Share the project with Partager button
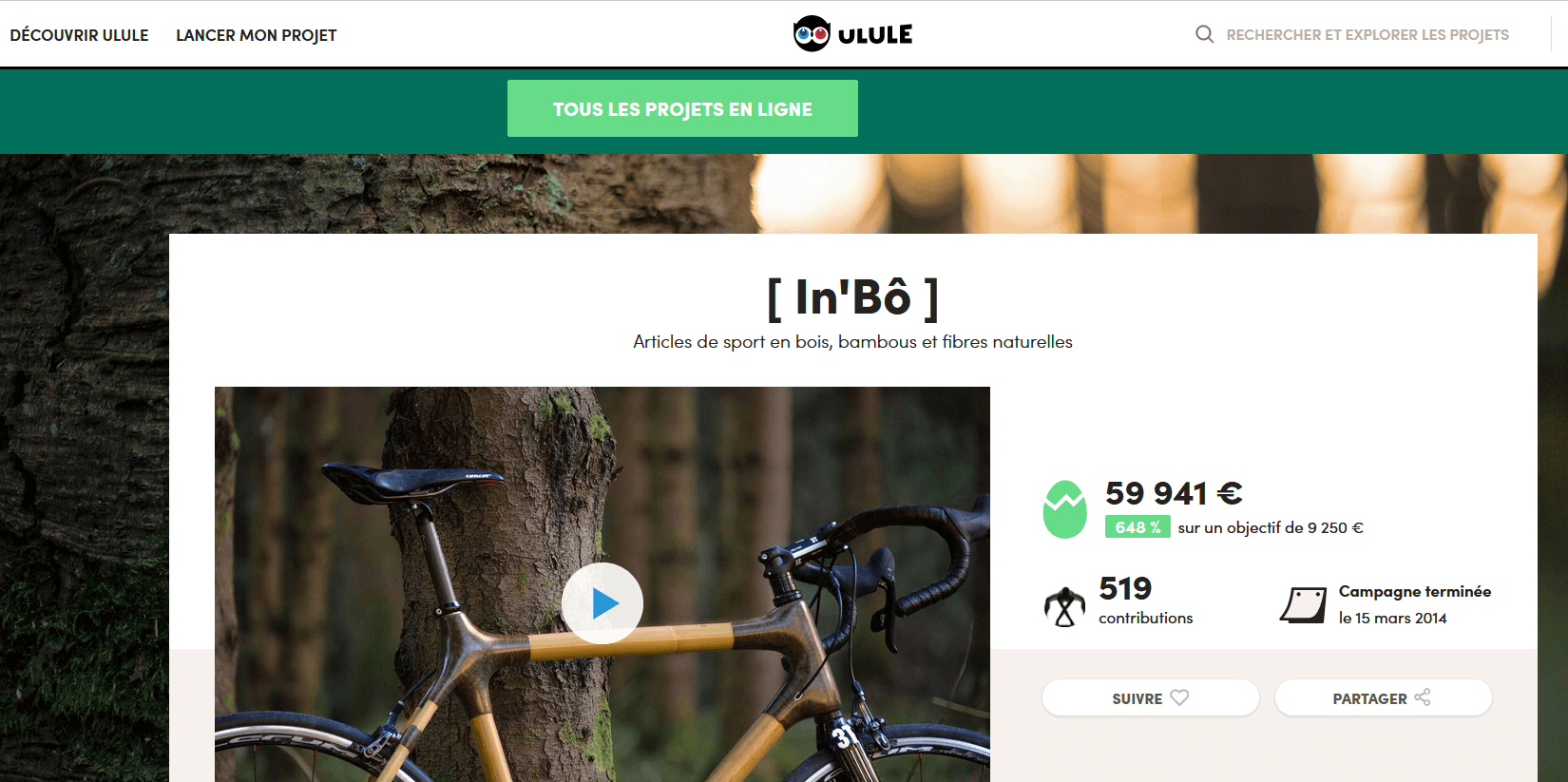 point(1384,697)
